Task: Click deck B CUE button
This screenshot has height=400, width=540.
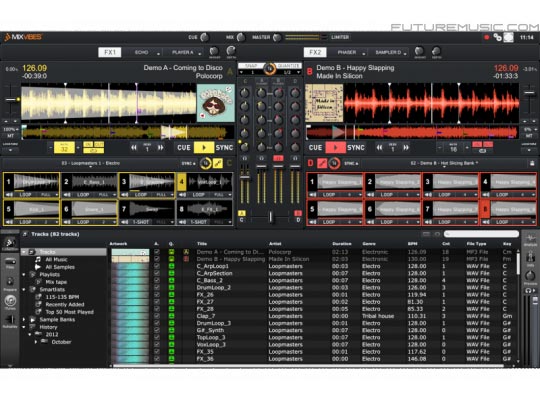Action: pos(315,148)
